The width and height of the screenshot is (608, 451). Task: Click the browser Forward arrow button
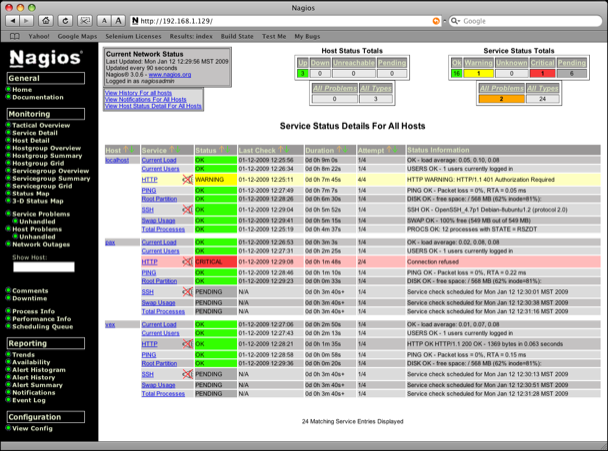(26, 21)
